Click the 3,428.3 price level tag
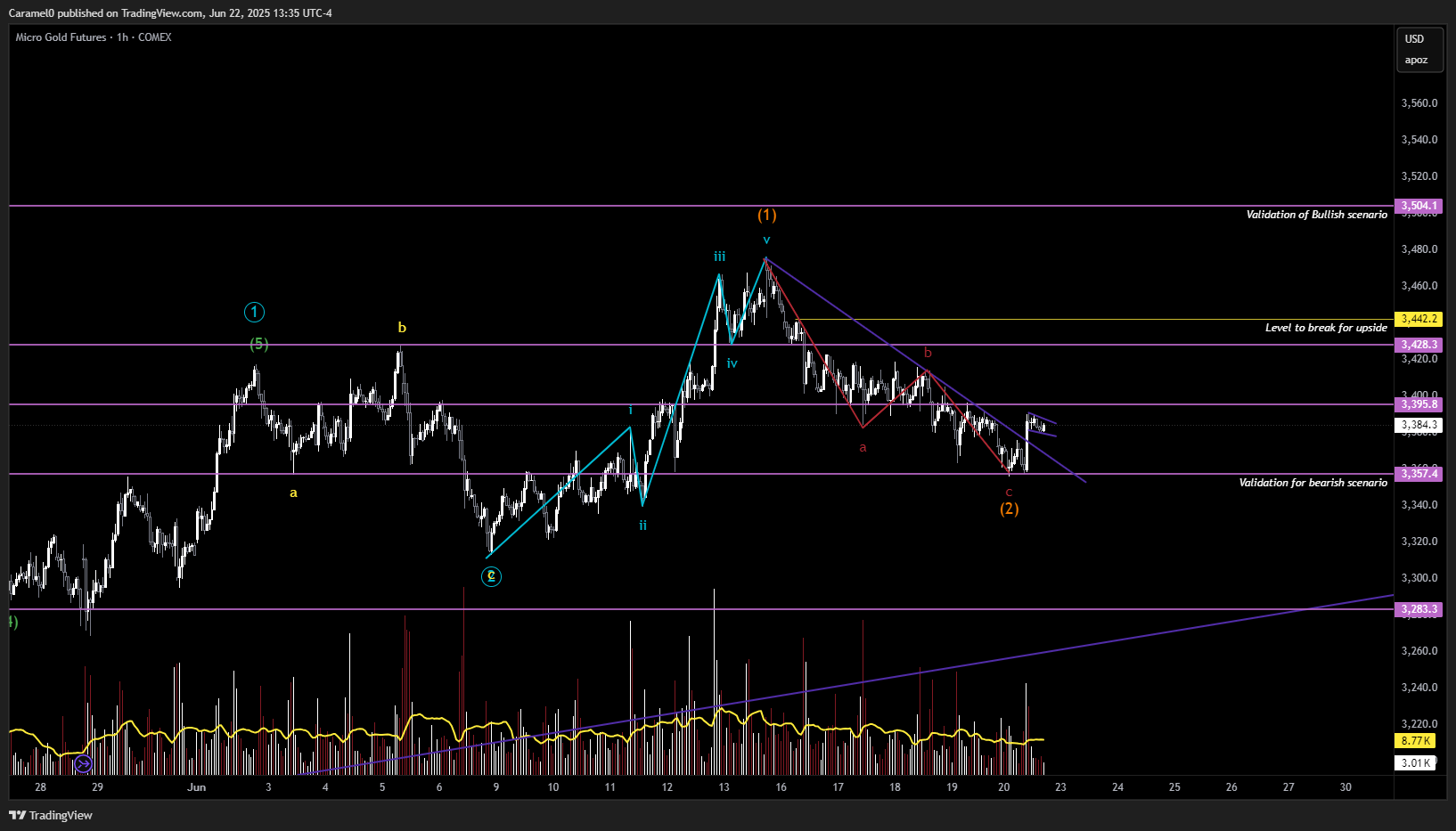This screenshot has height=831, width=1456. tap(1419, 345)
